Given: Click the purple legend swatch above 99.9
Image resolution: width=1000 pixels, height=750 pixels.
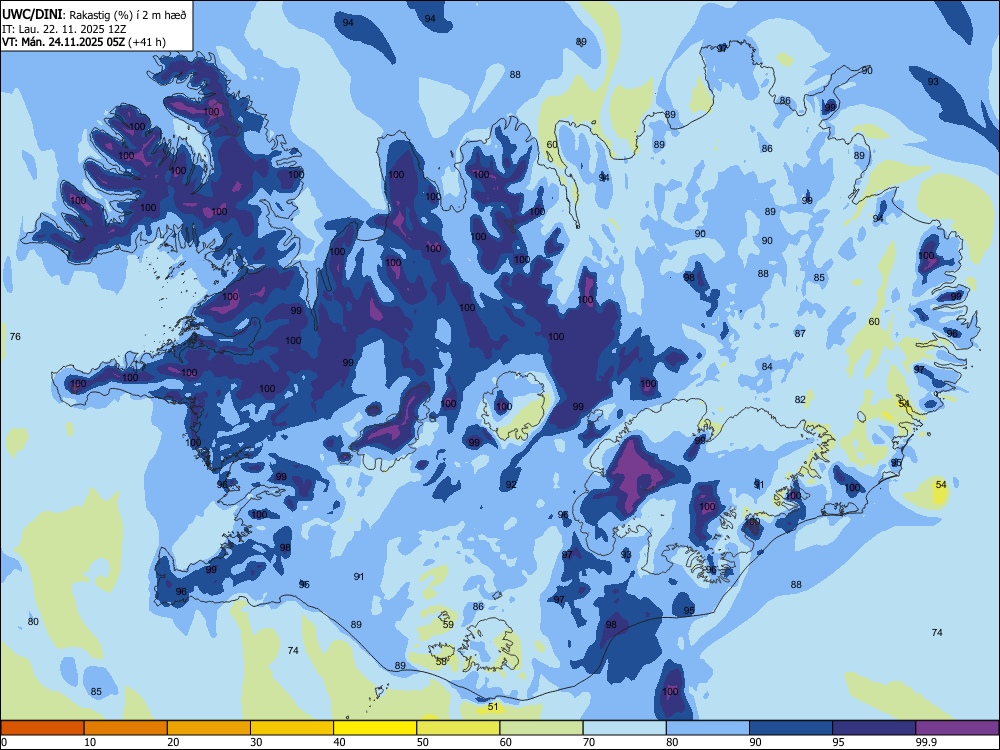Looking at the screenshot, I should tap(957, 728).
